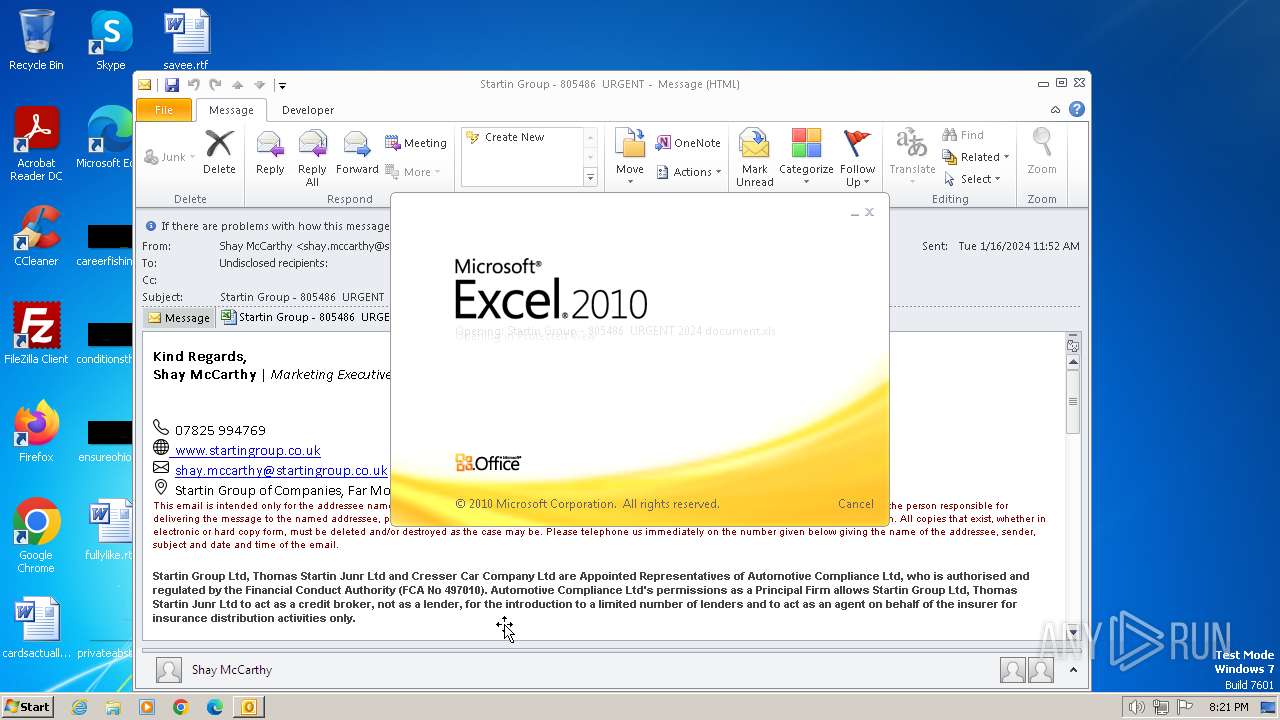
Task: Click Find in Editing group
Action: [963, 135]
